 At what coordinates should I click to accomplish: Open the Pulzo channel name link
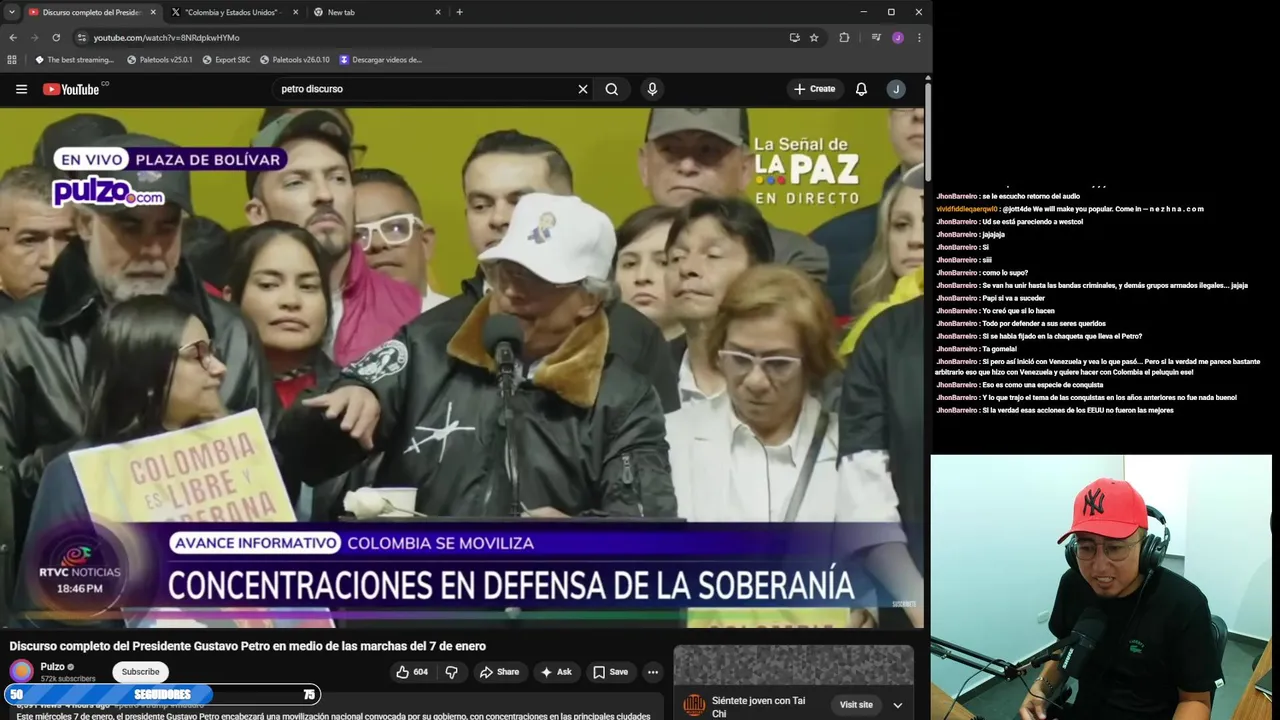pyautogui.click(x=52, y=667)
